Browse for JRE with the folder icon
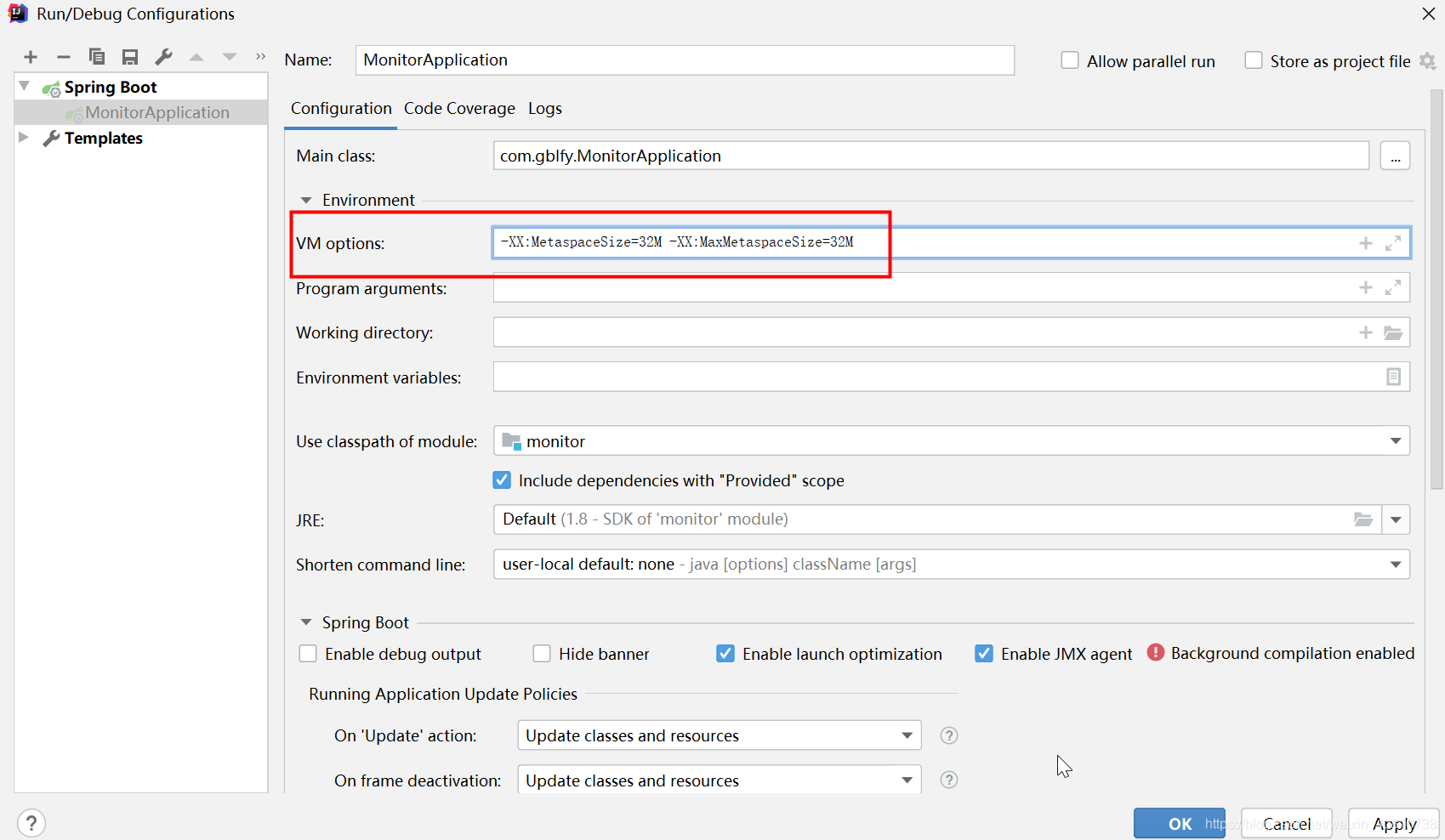Image resolution: width=1445 pixels, height=840 pixels. point(1363,519)
